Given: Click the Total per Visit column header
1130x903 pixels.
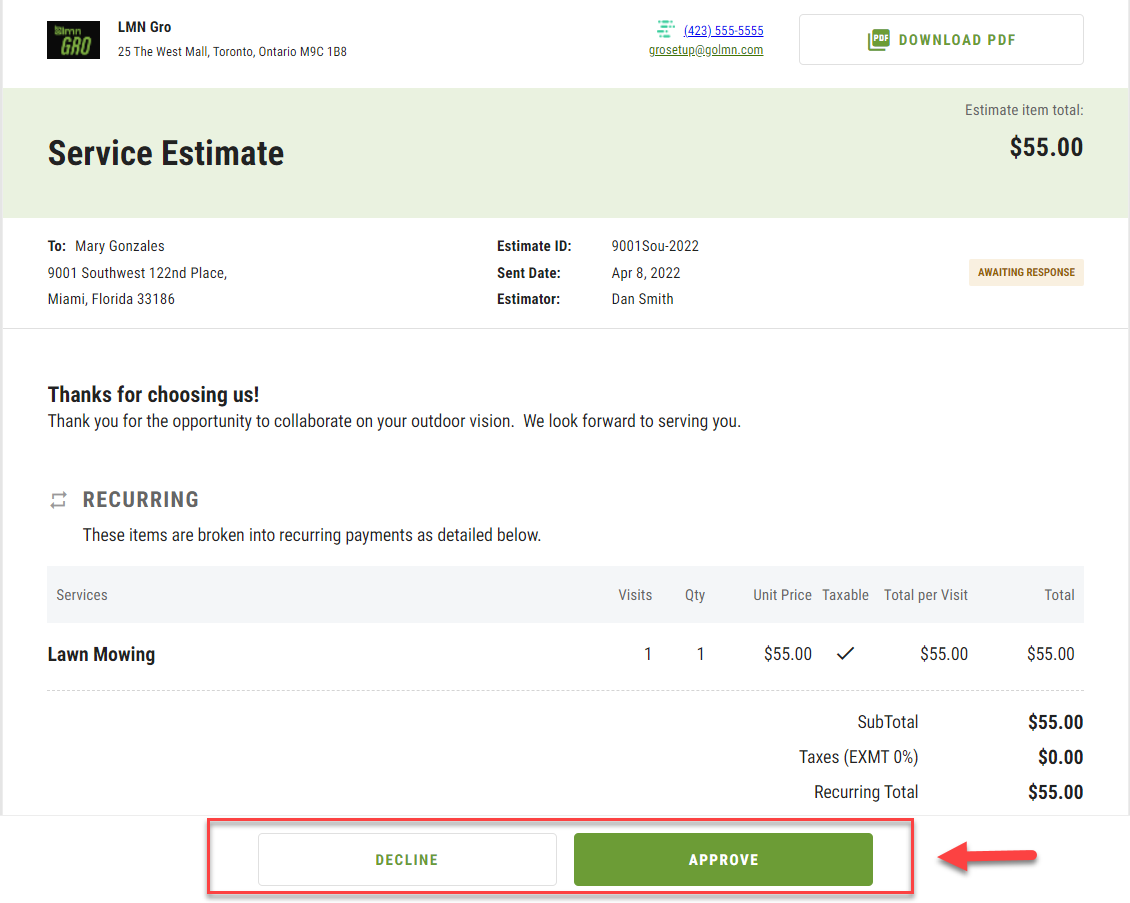Looking at the screenshot, I should coord(925,595).
